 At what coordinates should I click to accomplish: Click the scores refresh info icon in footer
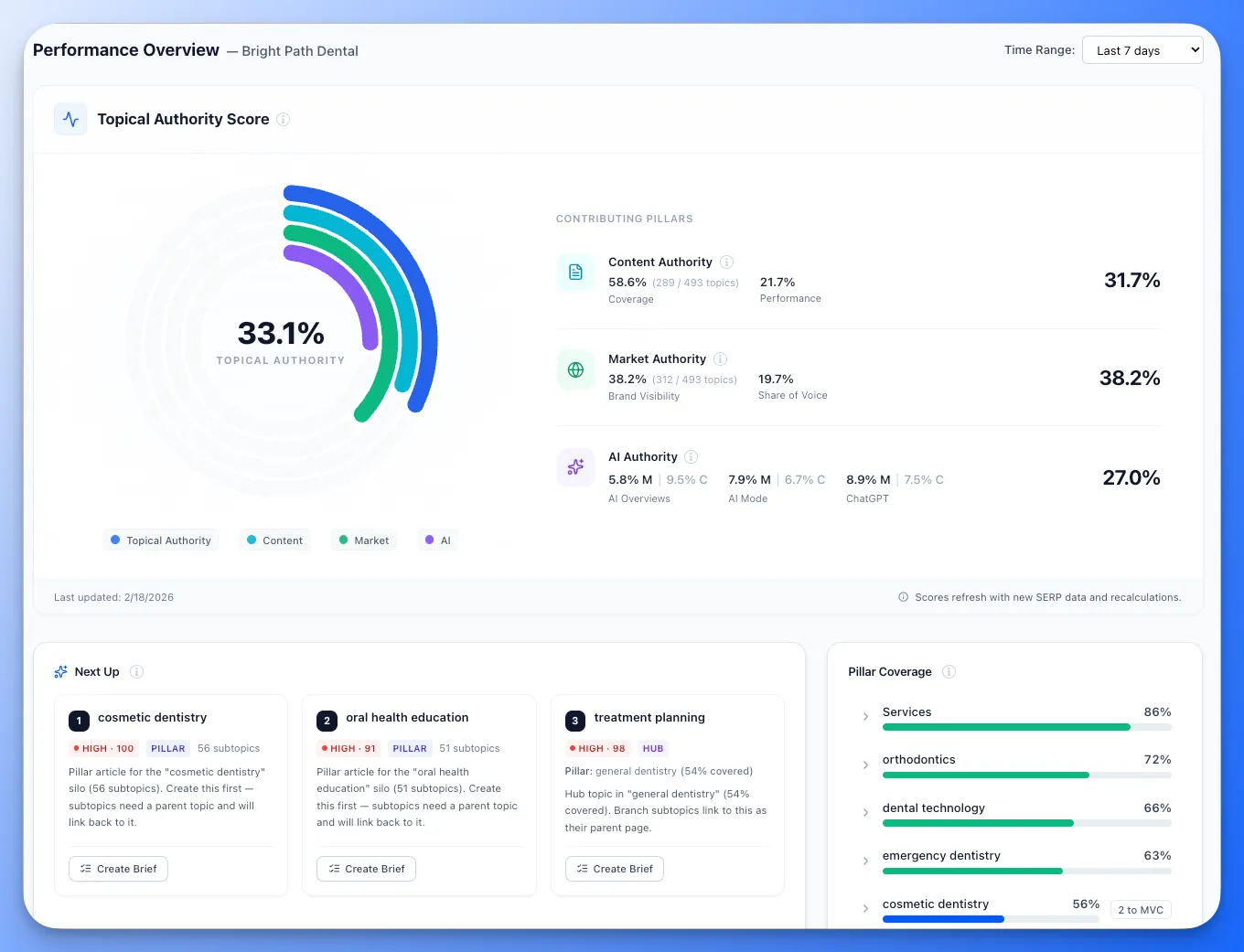[902, 597]
